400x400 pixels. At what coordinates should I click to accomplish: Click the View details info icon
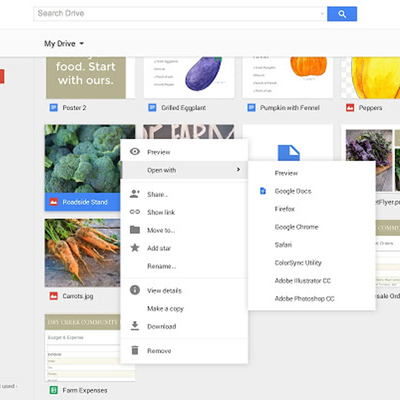135,290
